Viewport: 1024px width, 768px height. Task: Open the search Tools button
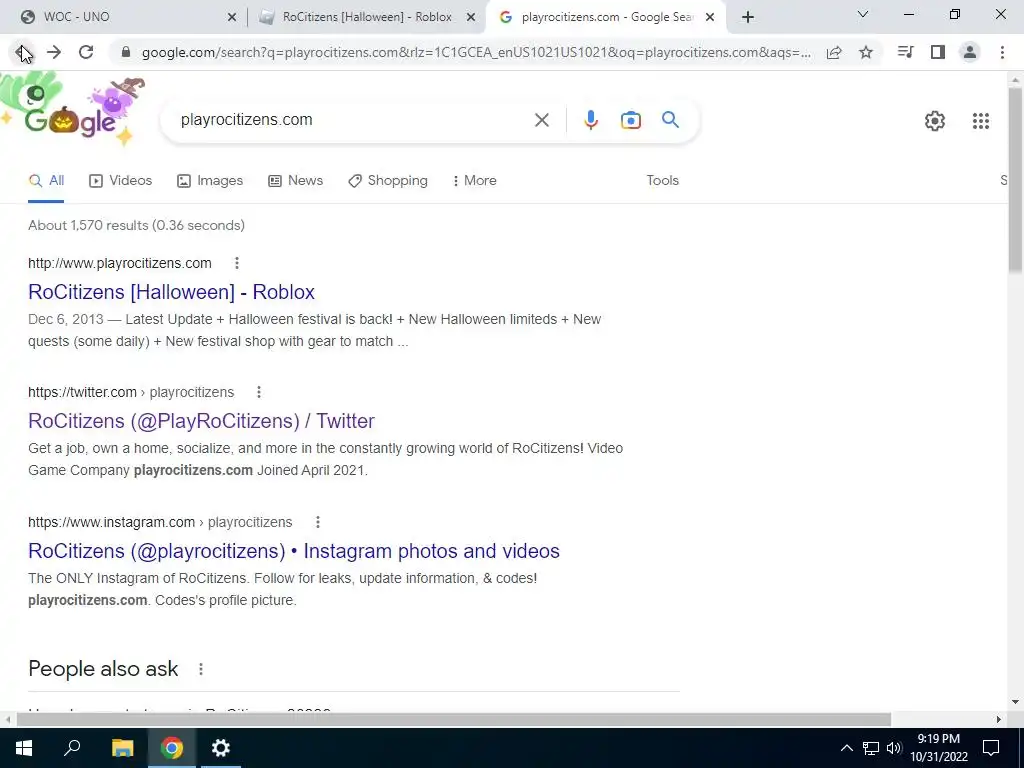pyautogui.click(x=662, y=181)
